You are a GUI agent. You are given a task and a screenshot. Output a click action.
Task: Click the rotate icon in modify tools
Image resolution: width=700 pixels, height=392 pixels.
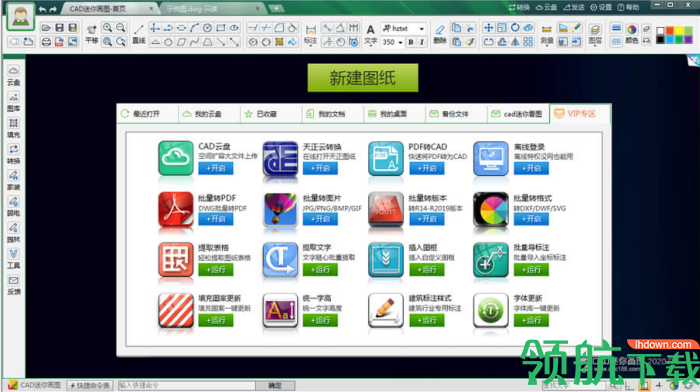click(515, 28)
